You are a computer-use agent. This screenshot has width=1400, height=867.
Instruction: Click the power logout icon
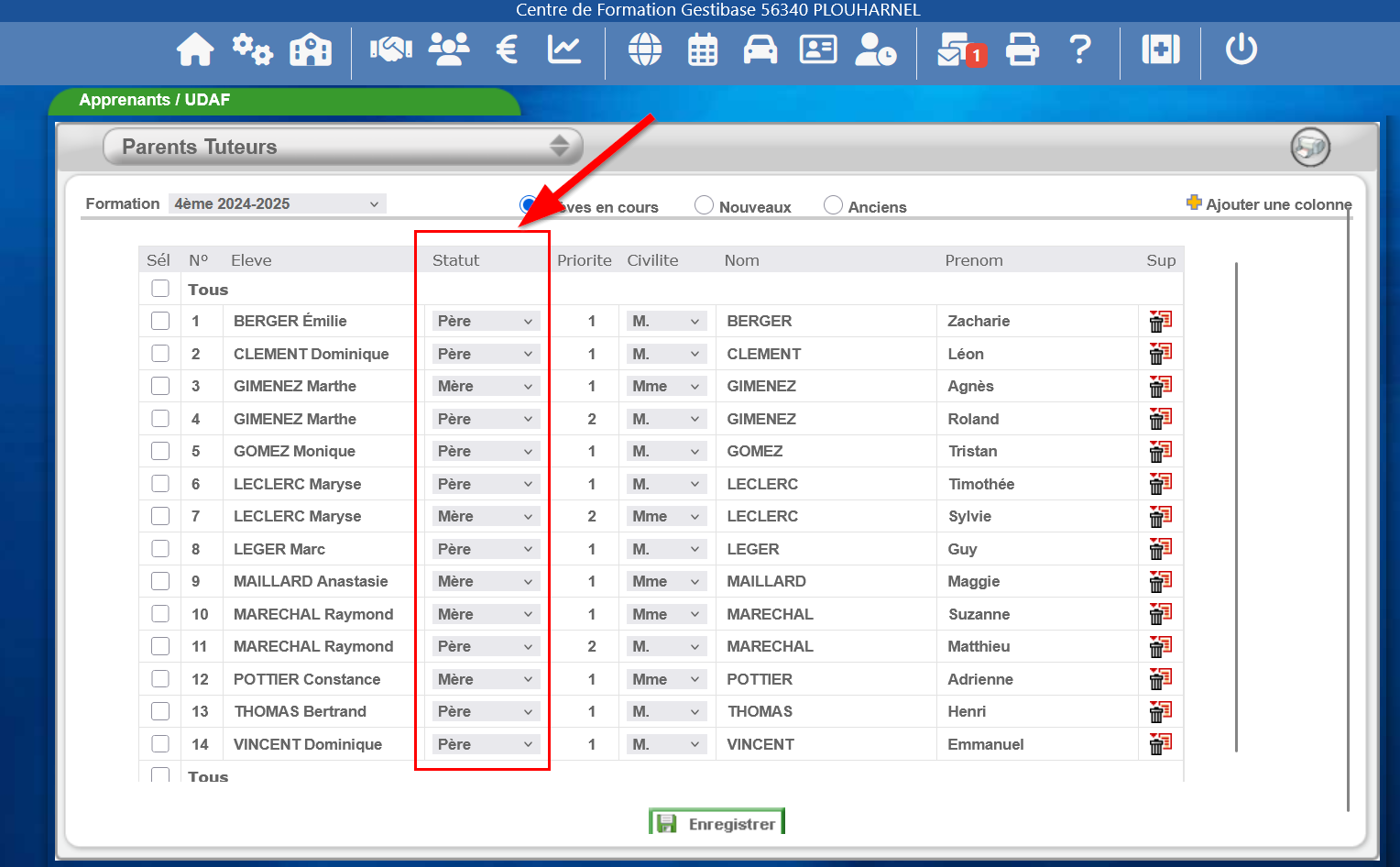pos(1241,49)
